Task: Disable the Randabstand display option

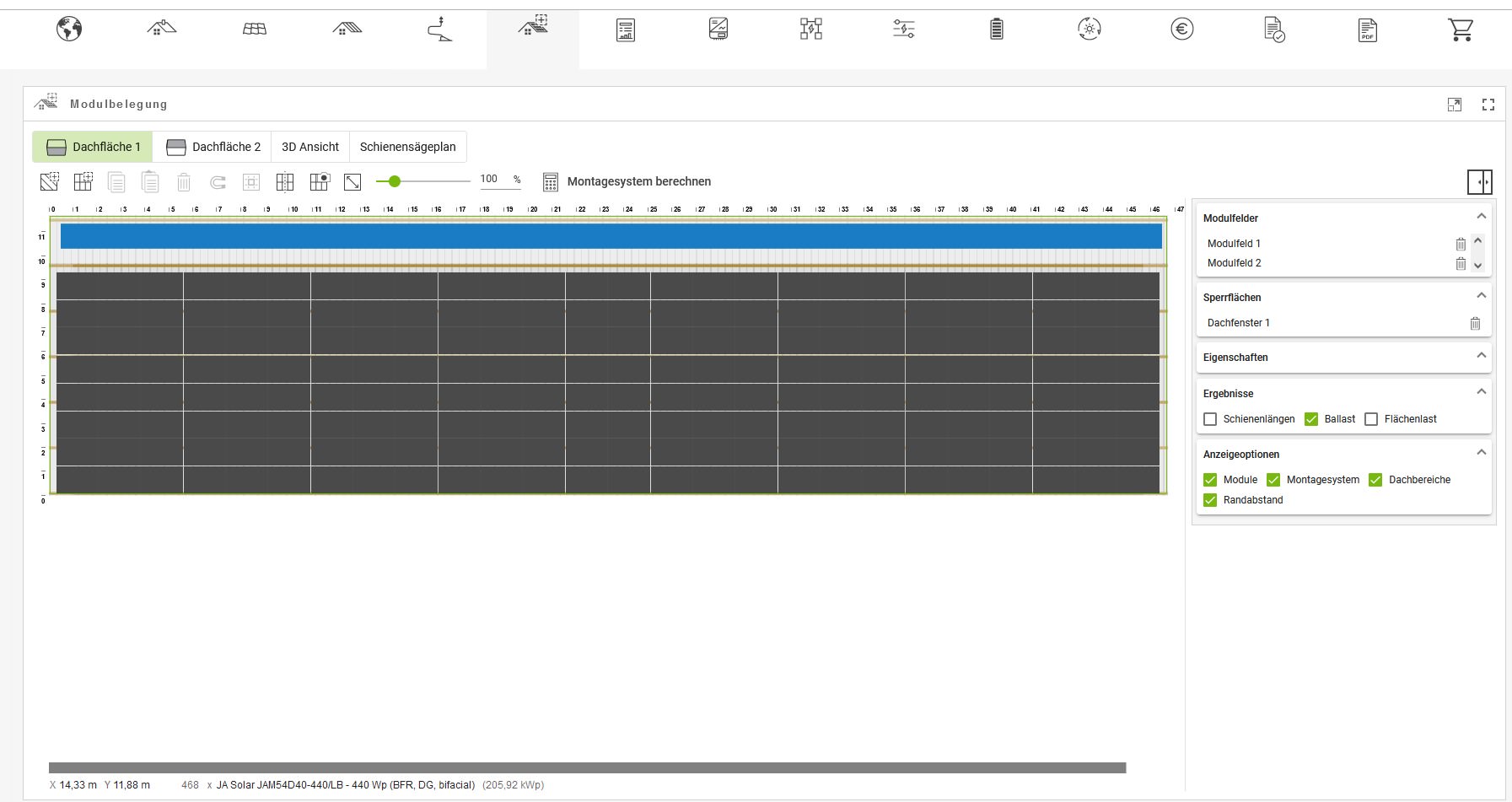Action: pos(1210,500)
